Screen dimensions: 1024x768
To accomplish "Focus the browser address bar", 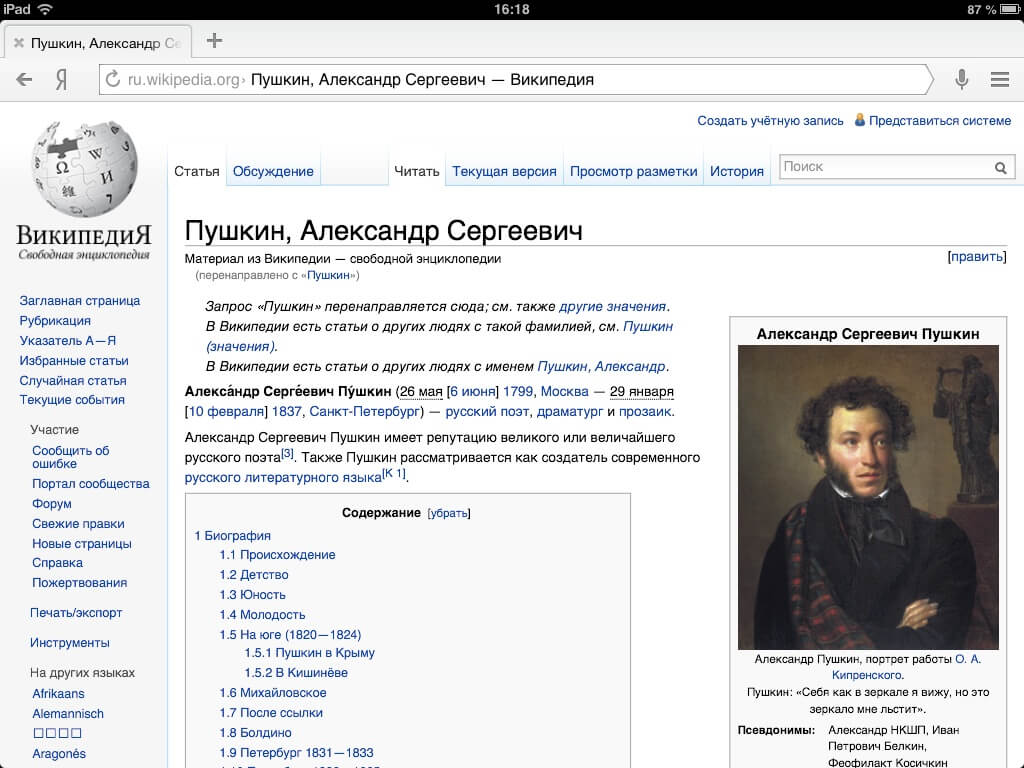I will click(516, 80).
